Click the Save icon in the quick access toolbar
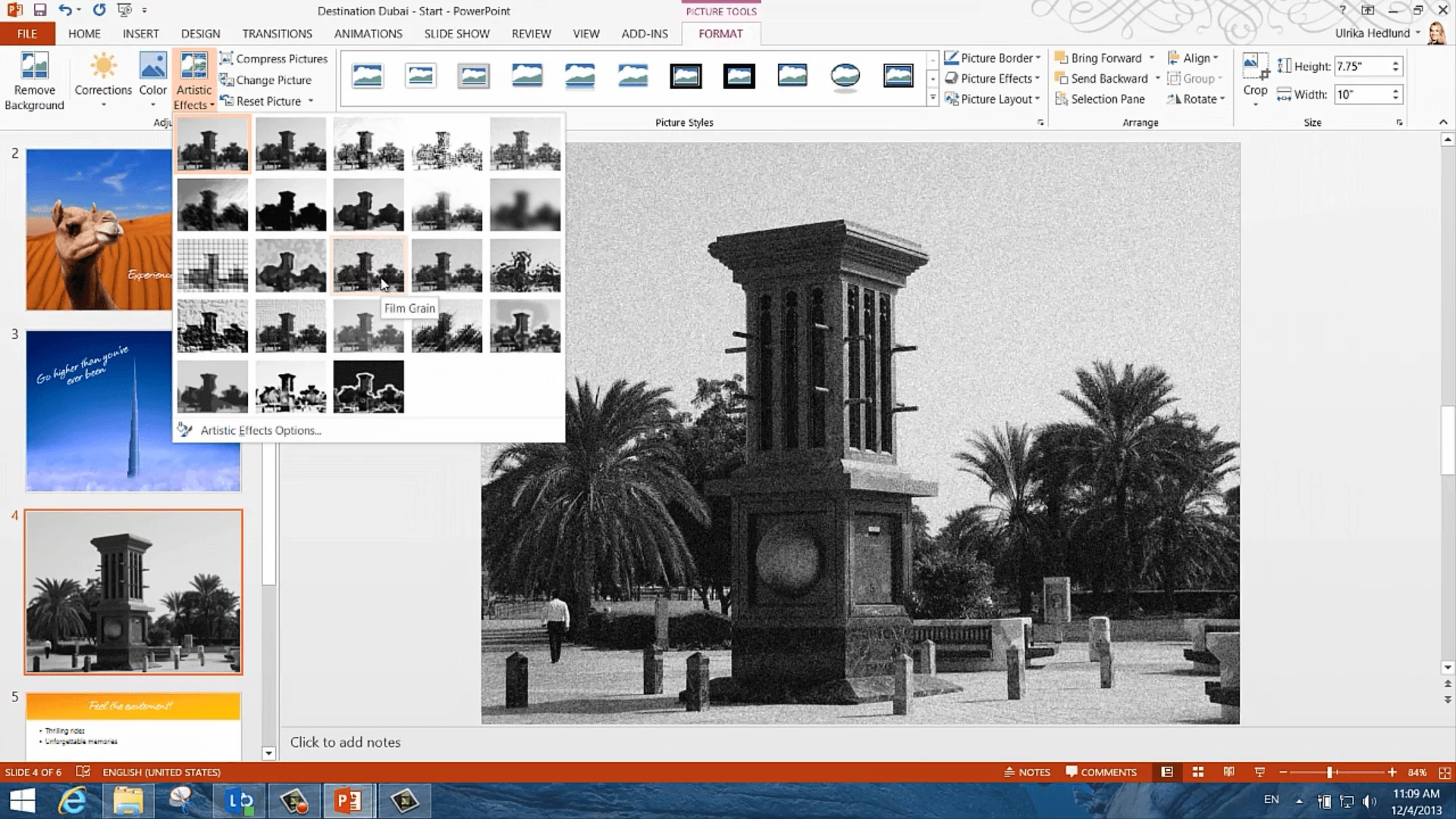 click(x=40, y=11)
